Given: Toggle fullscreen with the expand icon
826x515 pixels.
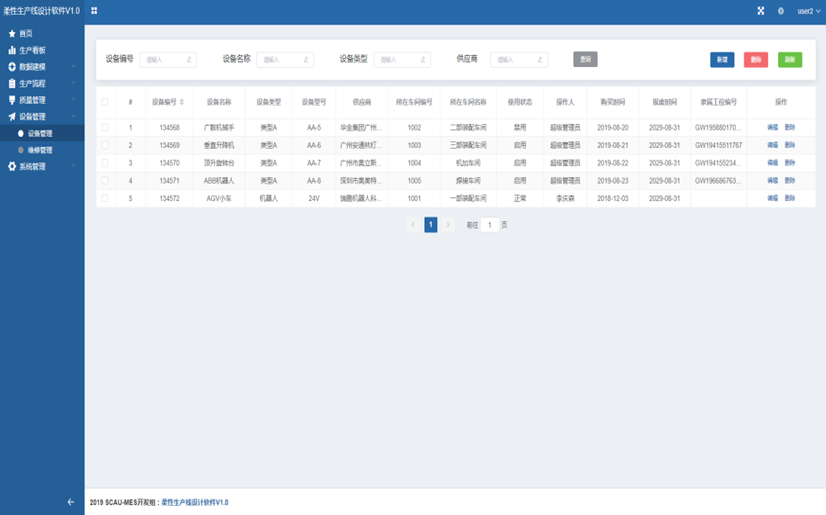Looking at the screenshot, I should tap(760, 11).
